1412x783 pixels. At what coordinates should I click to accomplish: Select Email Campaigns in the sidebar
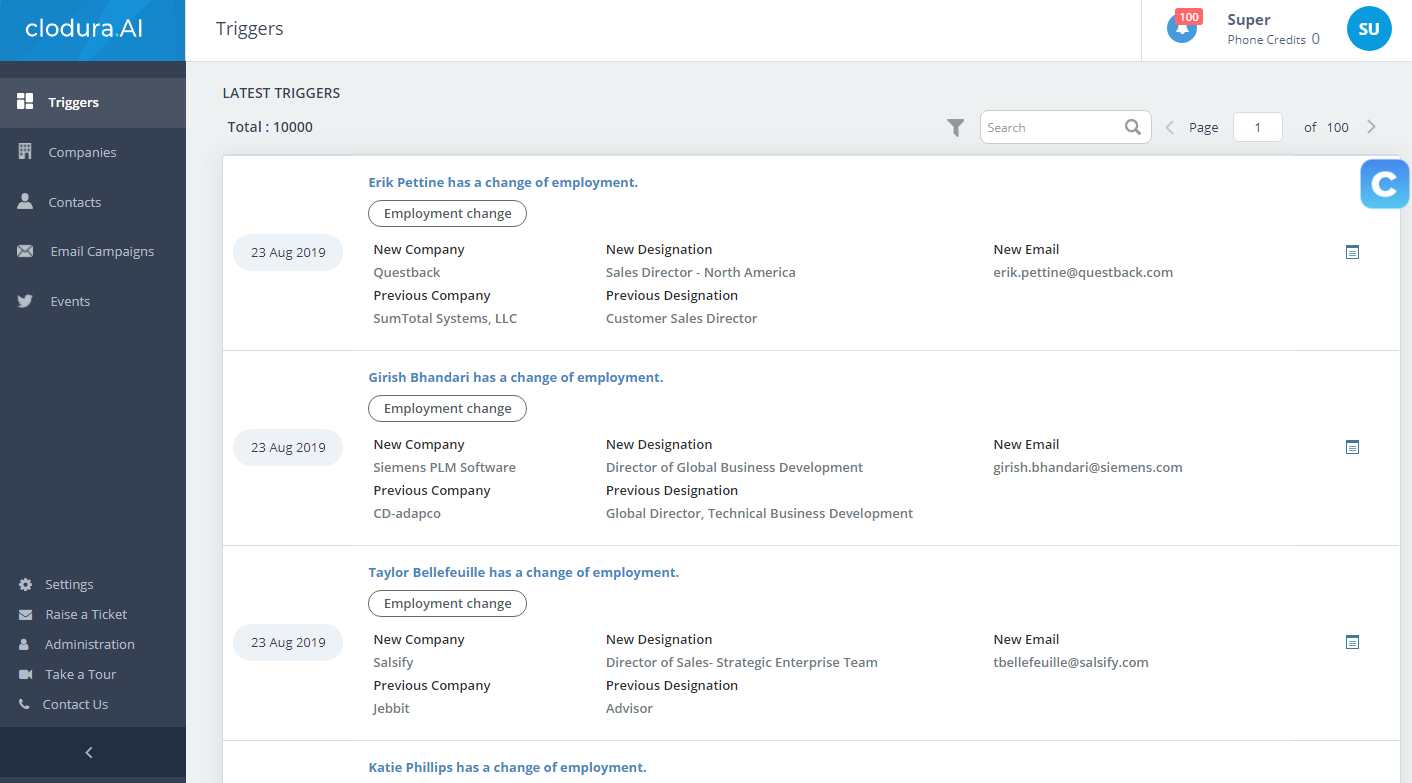click(x=102, y=251)
